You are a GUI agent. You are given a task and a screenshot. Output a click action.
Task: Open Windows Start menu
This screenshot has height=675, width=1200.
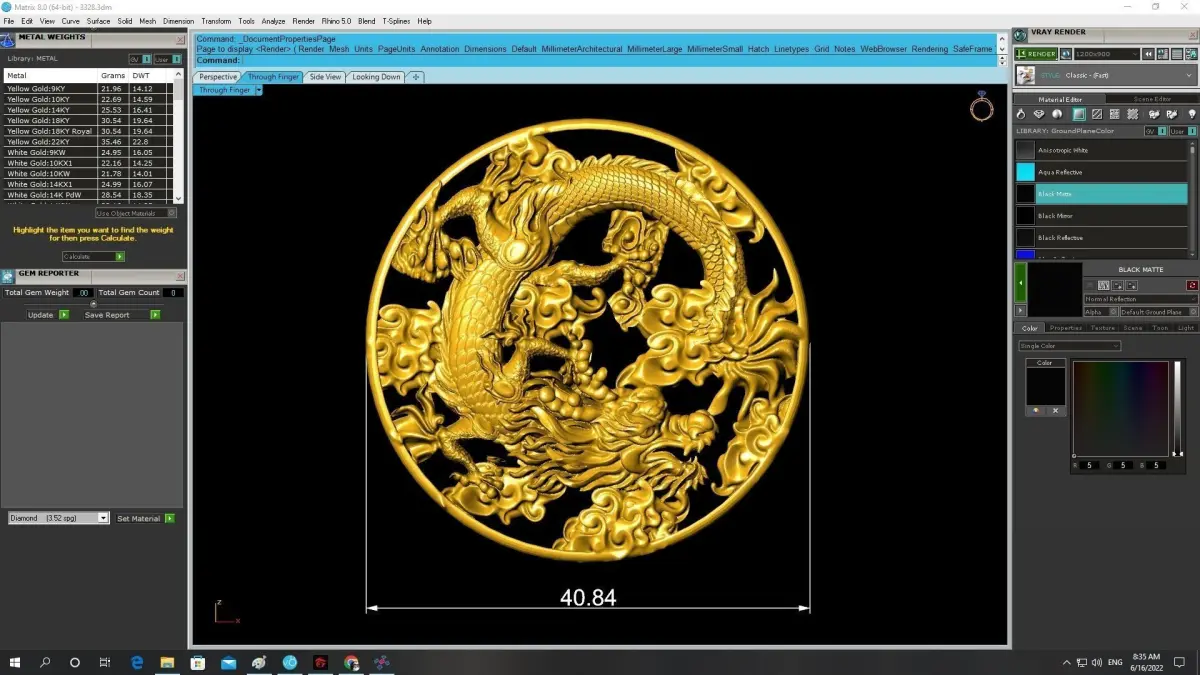15,662
